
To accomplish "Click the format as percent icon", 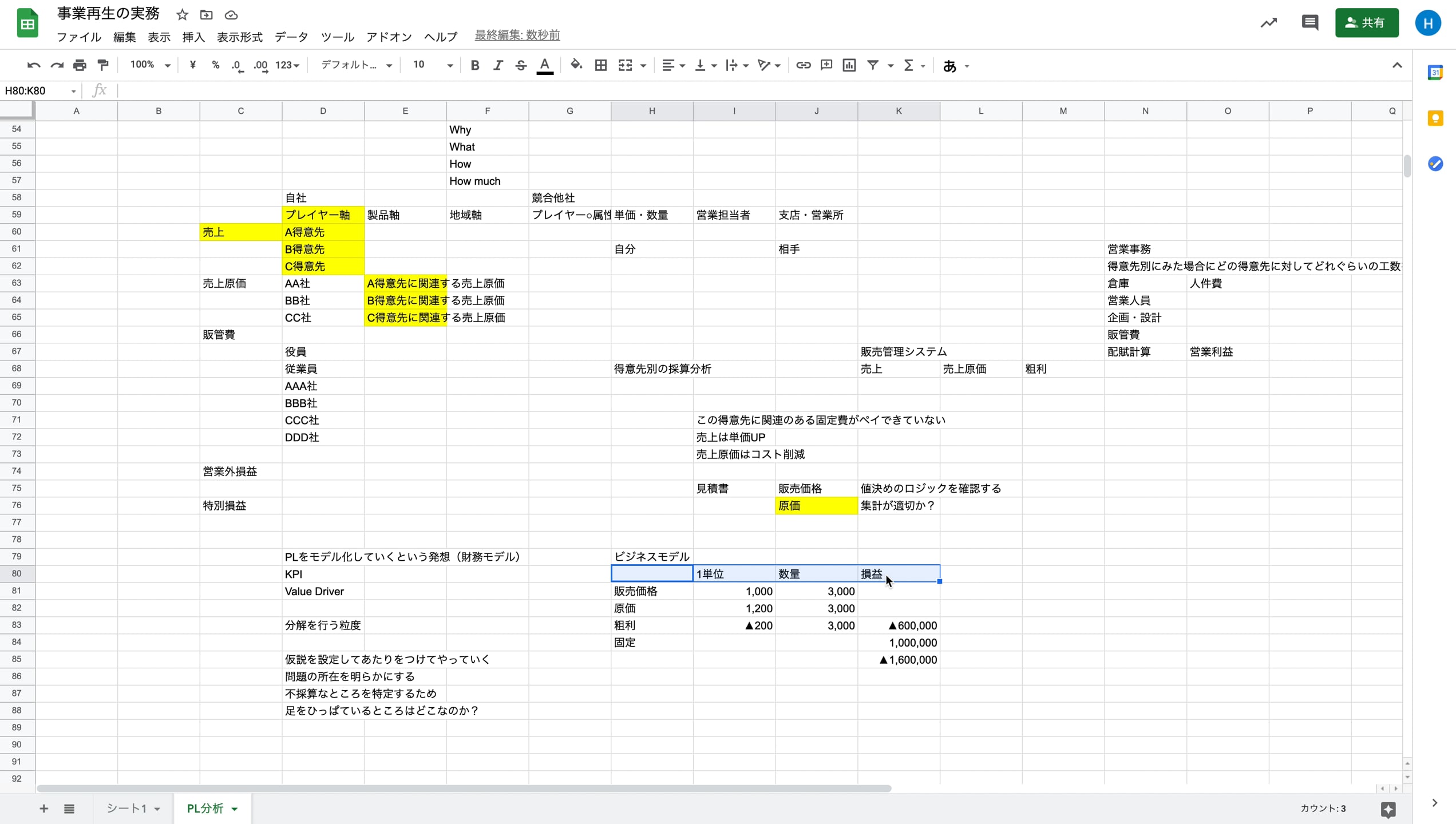I will coord(216,65).
